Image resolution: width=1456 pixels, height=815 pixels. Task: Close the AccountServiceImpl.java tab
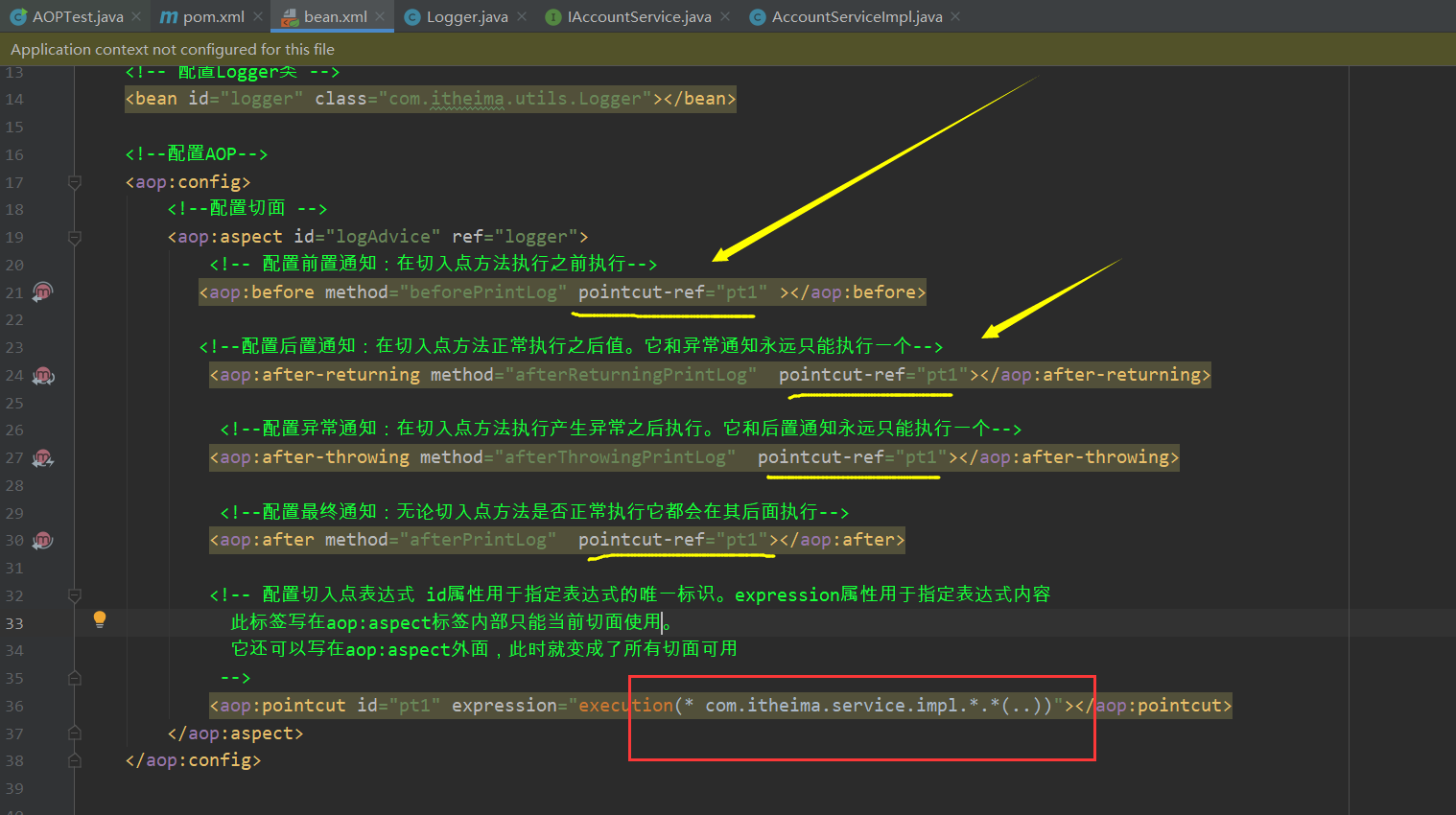click(x=955, y=16)
